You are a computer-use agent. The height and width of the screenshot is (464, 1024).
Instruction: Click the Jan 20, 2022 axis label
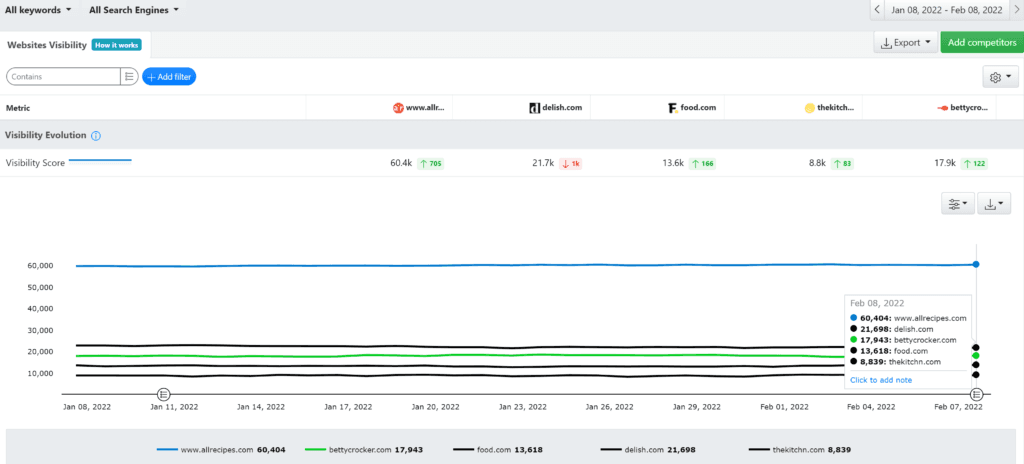[434, 406]
